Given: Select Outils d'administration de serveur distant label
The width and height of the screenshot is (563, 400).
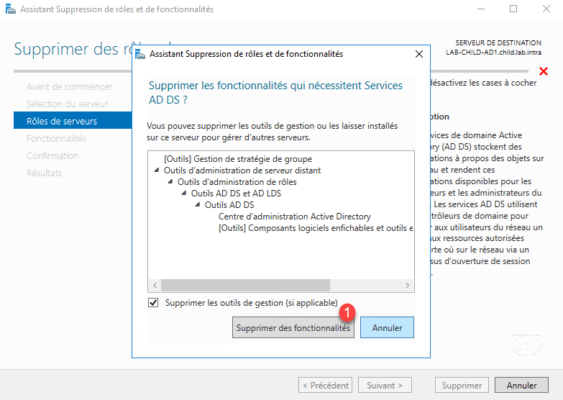Looking at the screenshot, I should (x=242, y=170).
